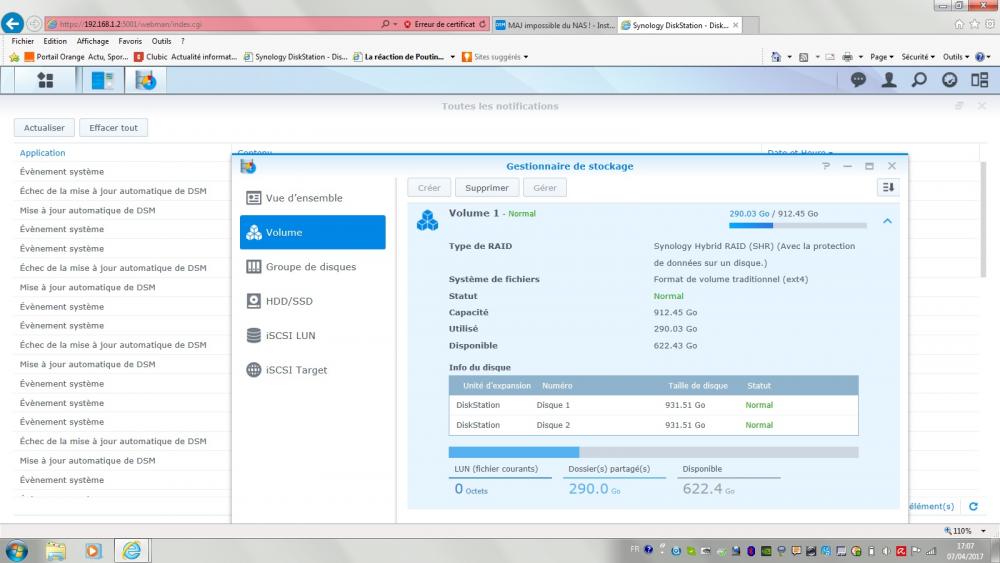Click the Storage Manager taskbar icon
1000x563 pixels.
[x=103, y=81]
